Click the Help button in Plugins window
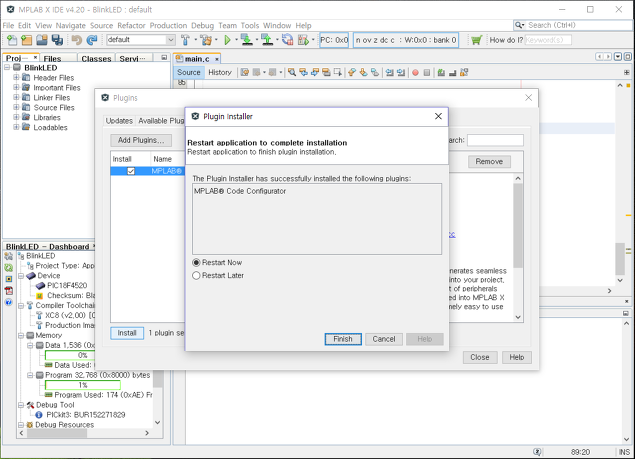Screen dimensions: 635x459 [x=516, y=357]
